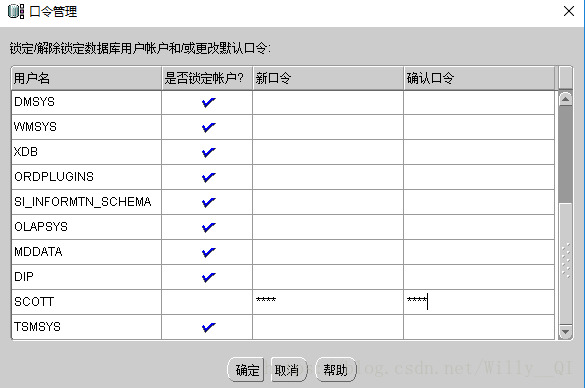Image resolution: width=585 pixels, height=388 pixels.
Task: Click DIP confirm password cell
Action: 479,277
